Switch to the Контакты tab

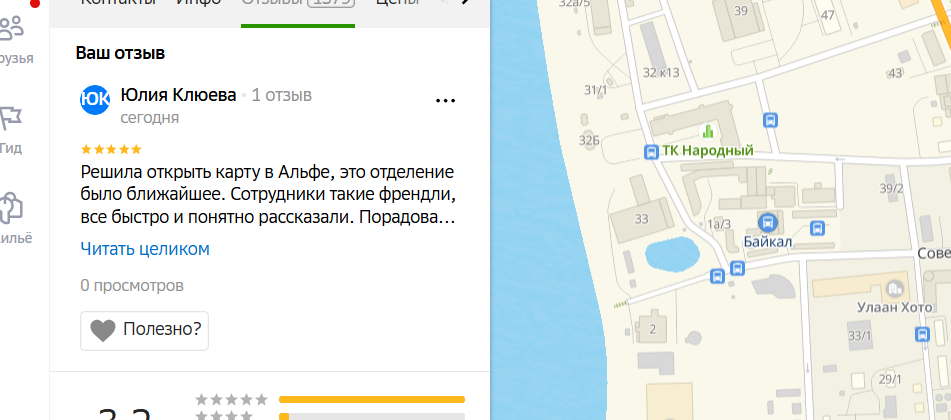click(x=118, y=4)
